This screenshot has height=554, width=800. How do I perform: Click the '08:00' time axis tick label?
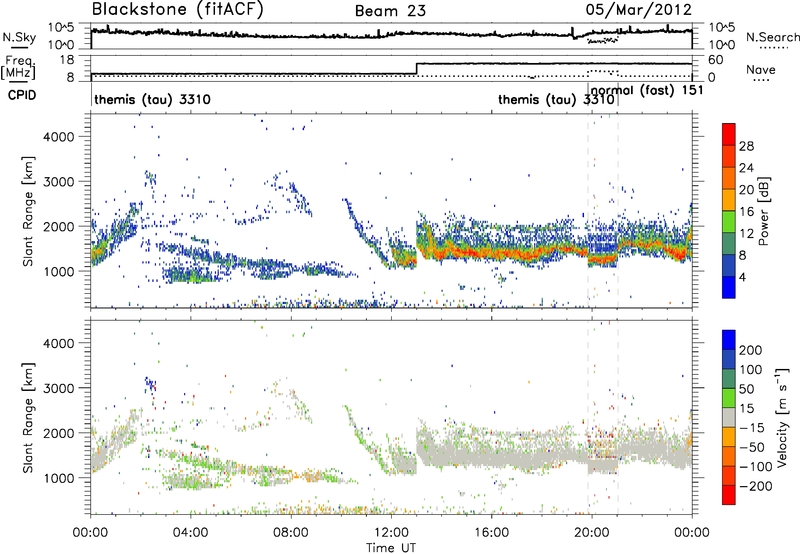291,533
